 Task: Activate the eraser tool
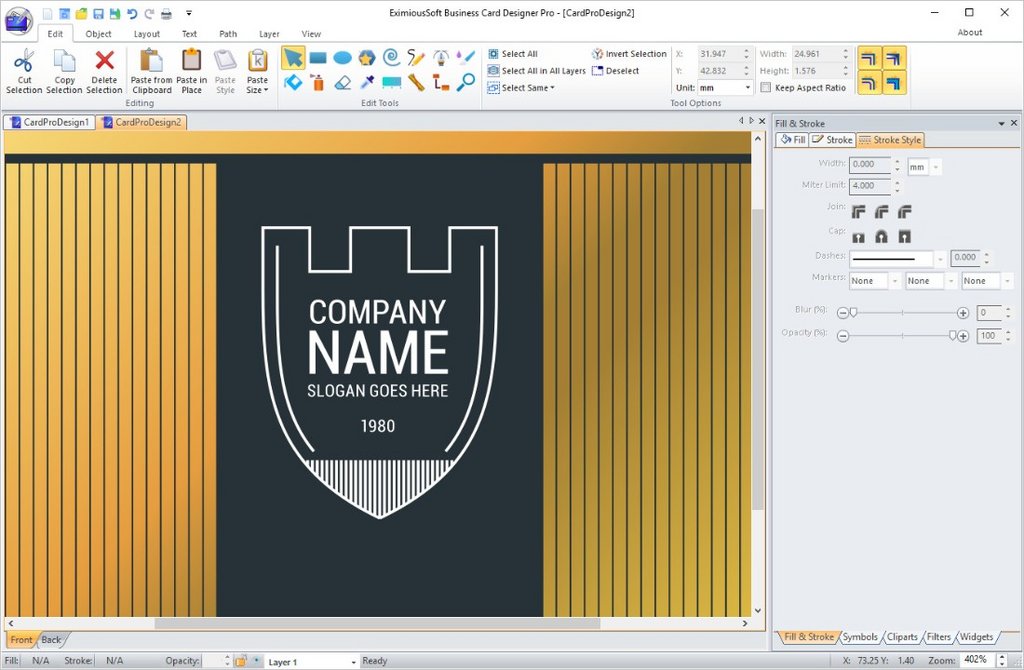coord(343,82)
